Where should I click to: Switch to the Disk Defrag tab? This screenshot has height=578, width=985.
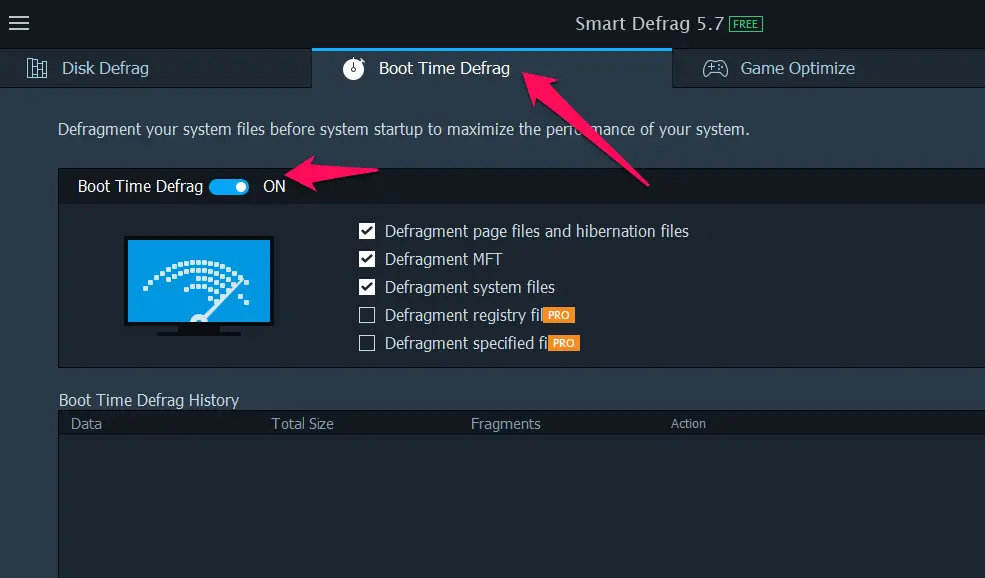coord(156,68)
